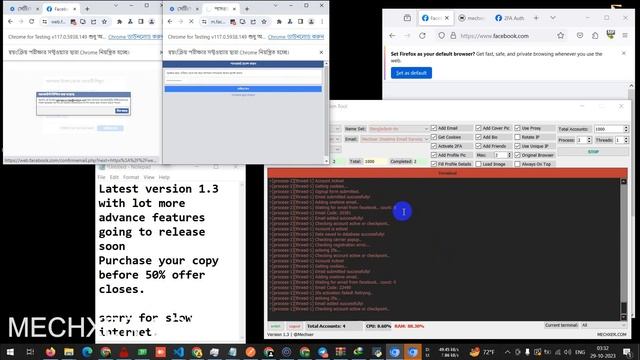
Task: Open new tab in left Chrome window
Action: (x=87, y=9)
